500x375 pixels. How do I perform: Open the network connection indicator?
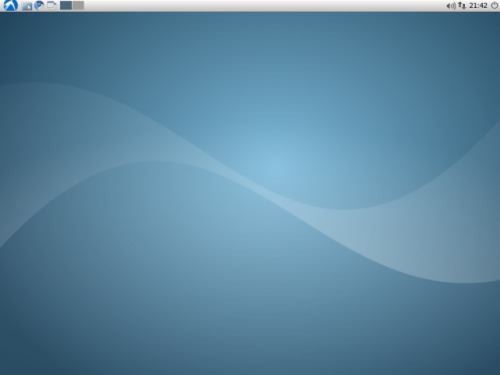point(462,5)
